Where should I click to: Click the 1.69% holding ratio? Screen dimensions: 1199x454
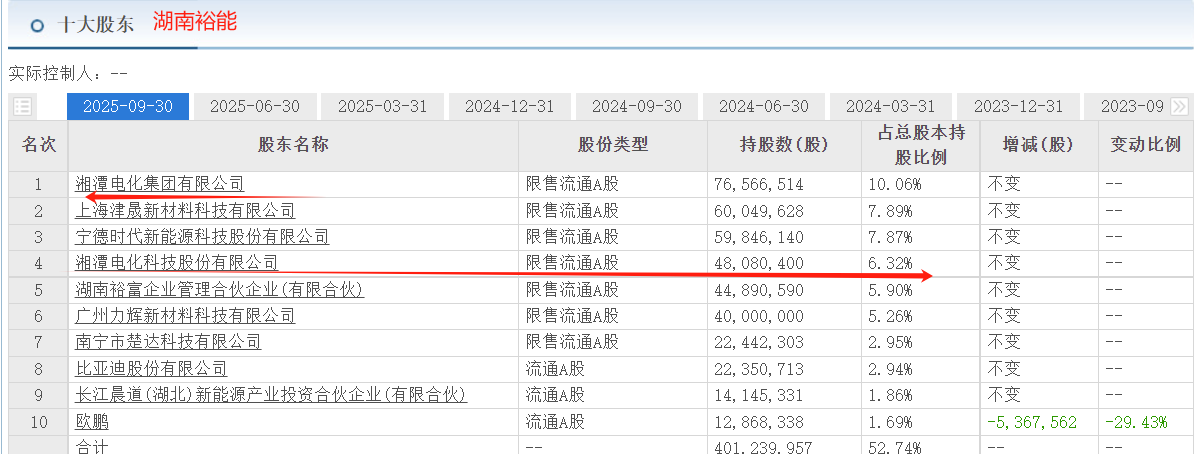point(891,422)
